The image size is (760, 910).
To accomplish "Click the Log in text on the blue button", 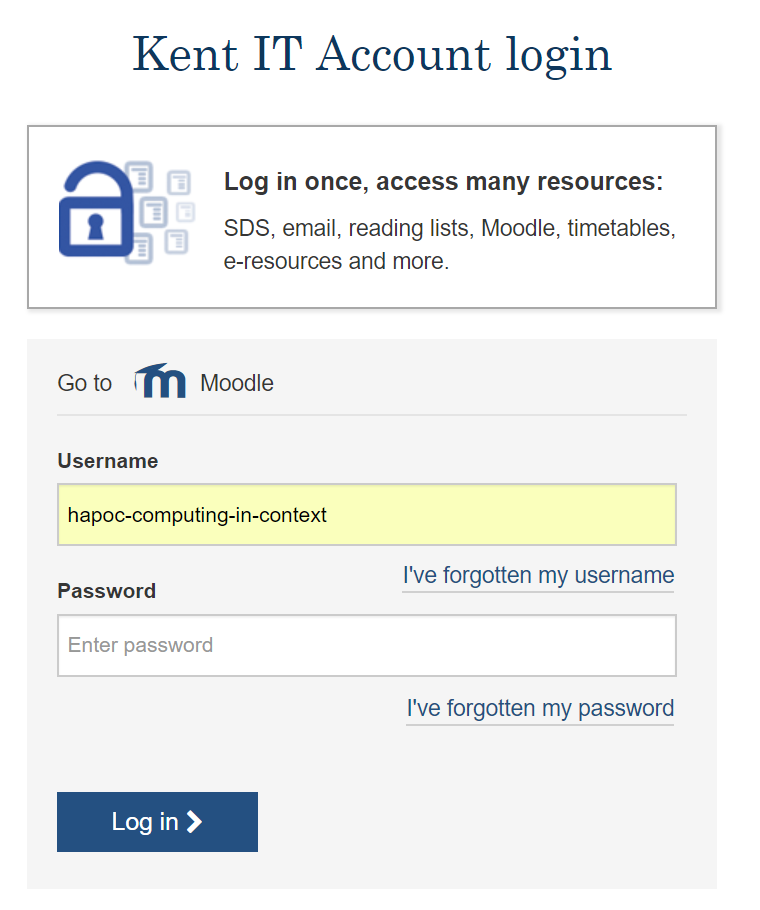I will click(145, 822).
